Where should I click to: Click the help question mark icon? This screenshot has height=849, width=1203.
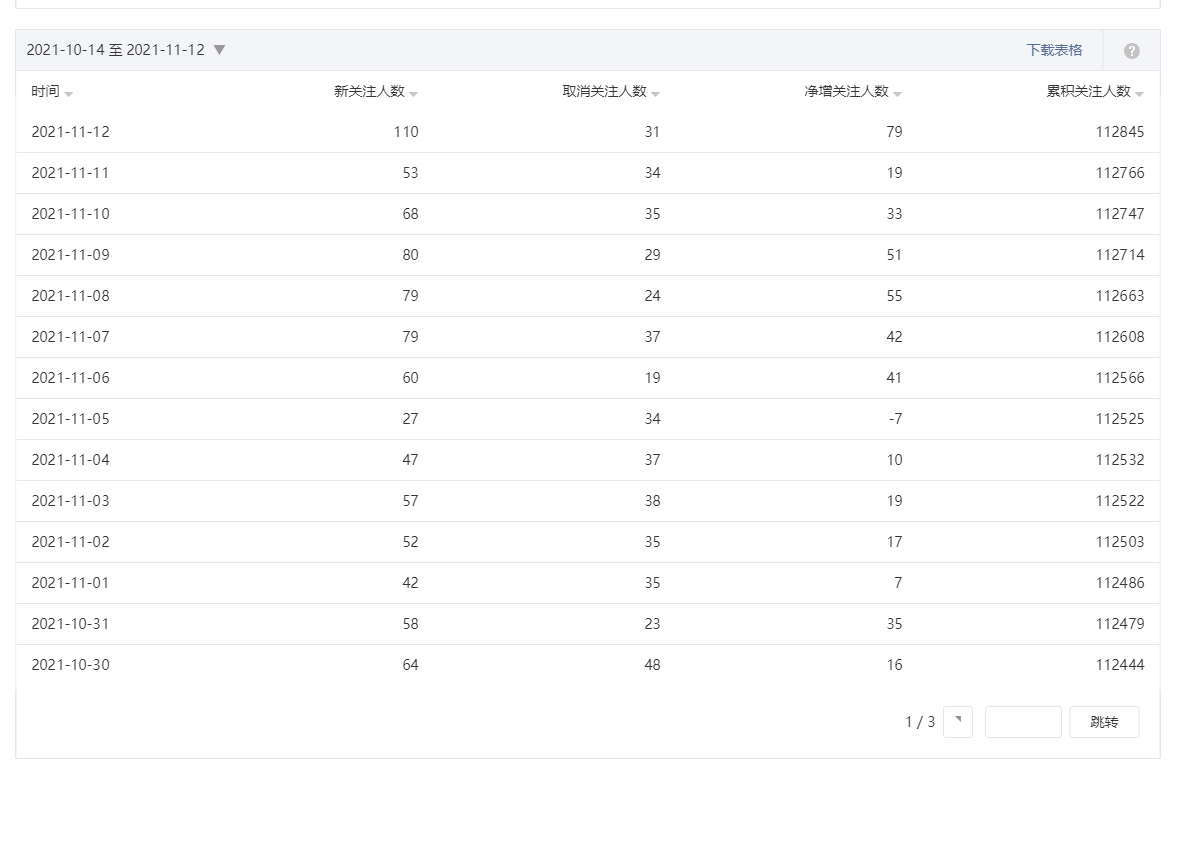click(1131, 51)
